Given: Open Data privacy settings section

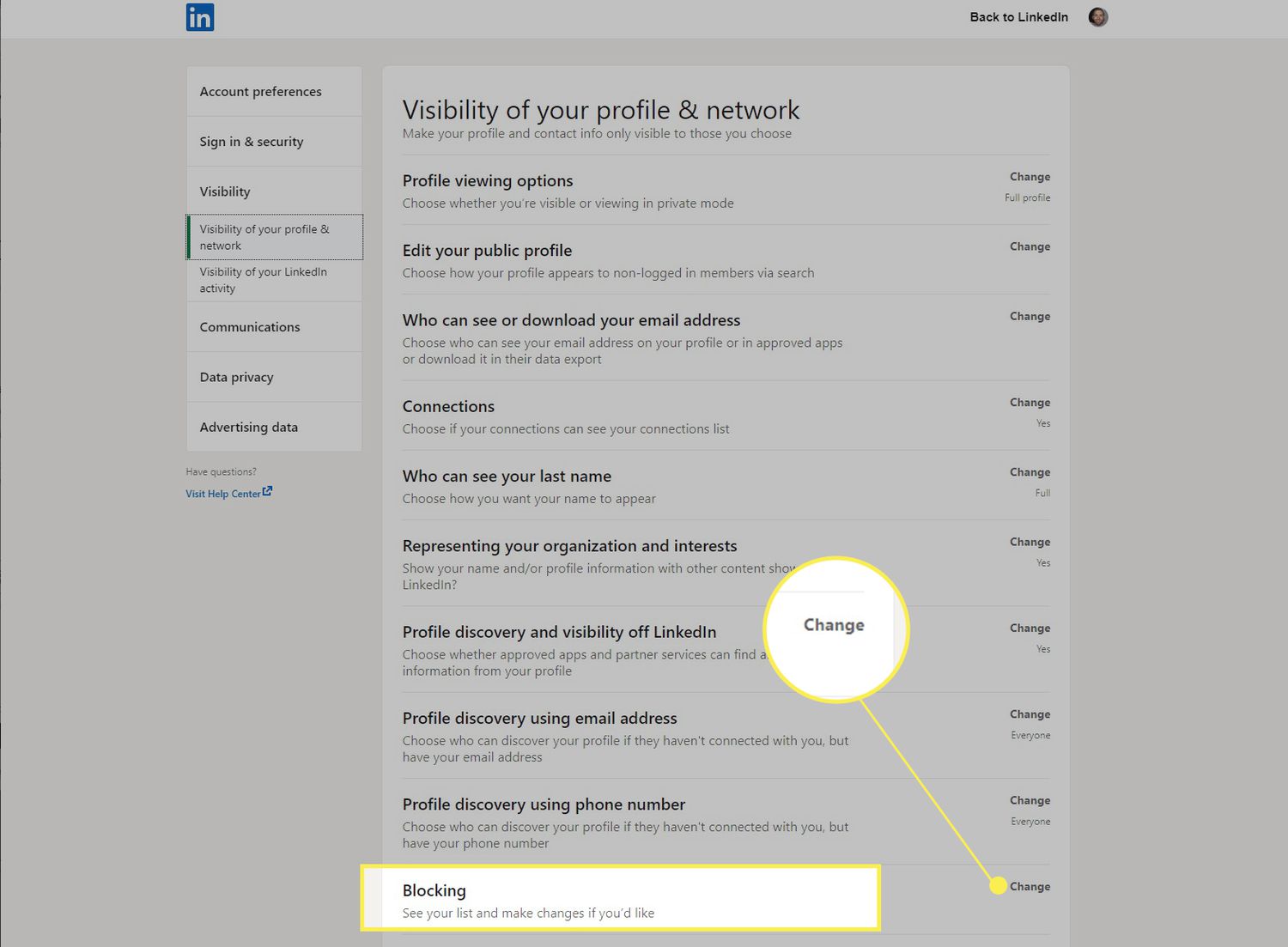Looking at the screenshot, I should coord(274,377).
